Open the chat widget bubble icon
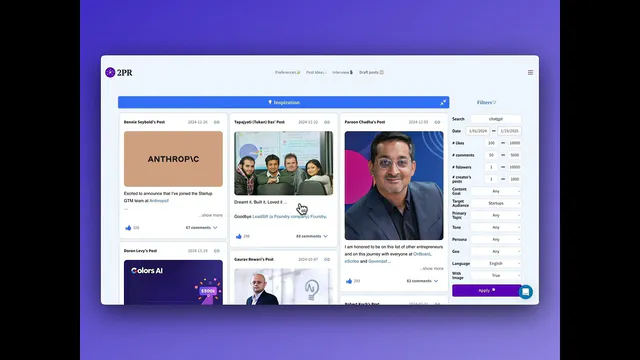Screen dimensions: 640x360 tap(526, 292)
